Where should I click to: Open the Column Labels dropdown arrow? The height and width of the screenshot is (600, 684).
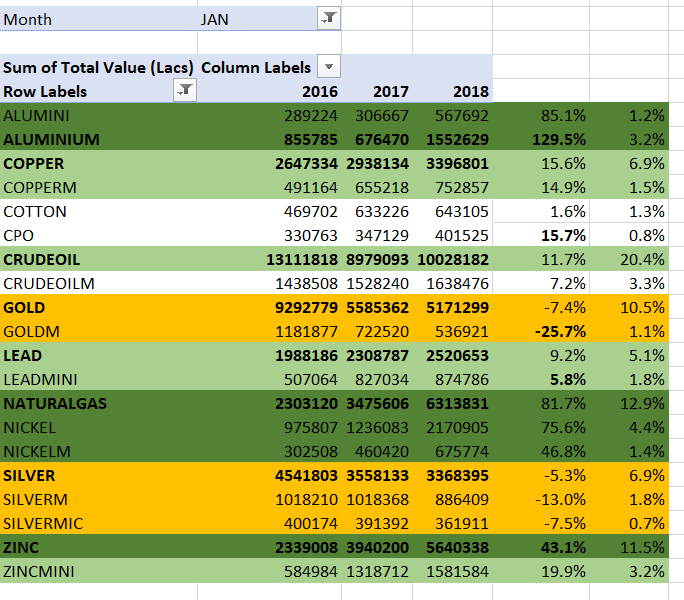327,67
